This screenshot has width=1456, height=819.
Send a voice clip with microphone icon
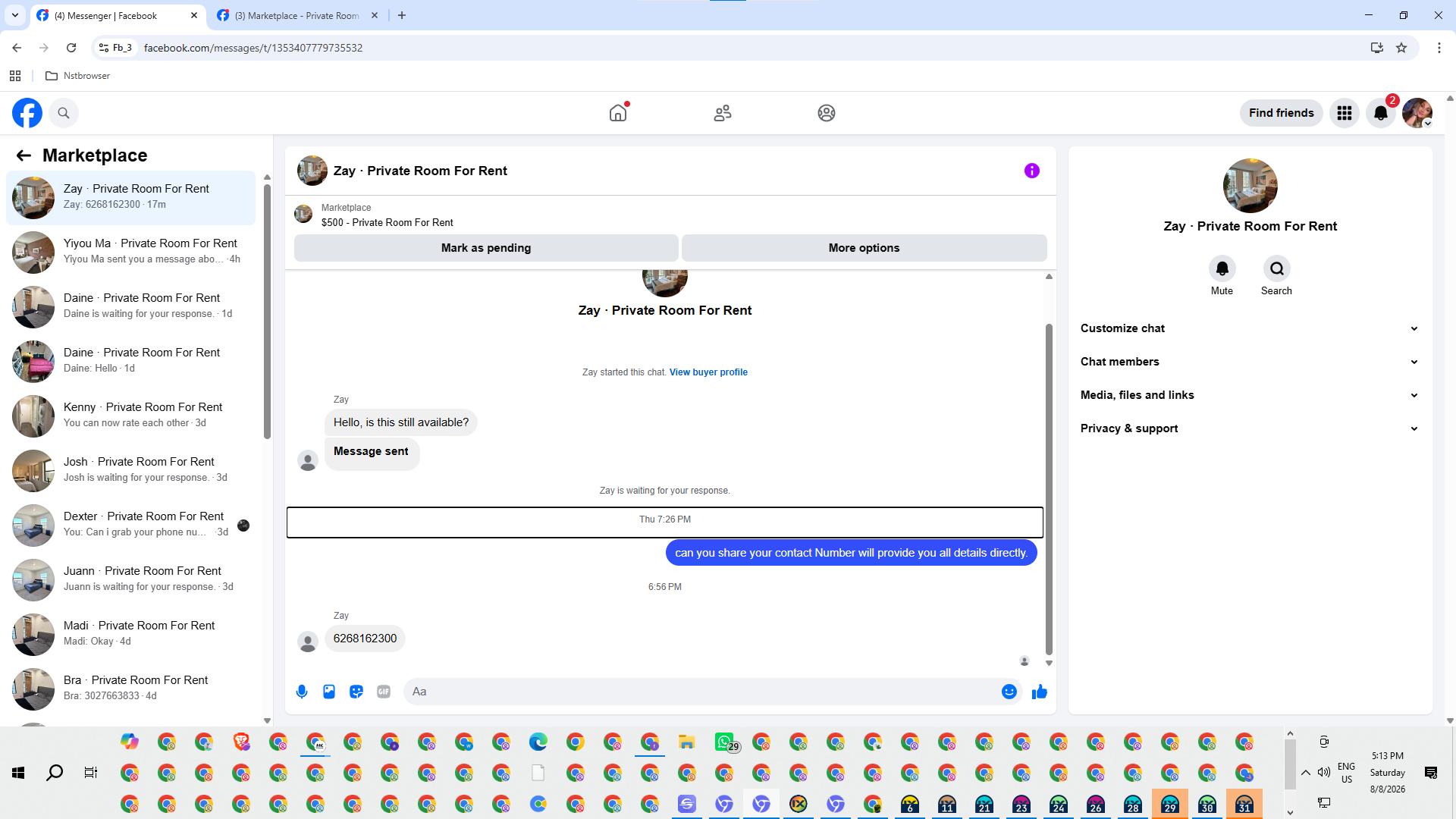[x=302, y=692]
